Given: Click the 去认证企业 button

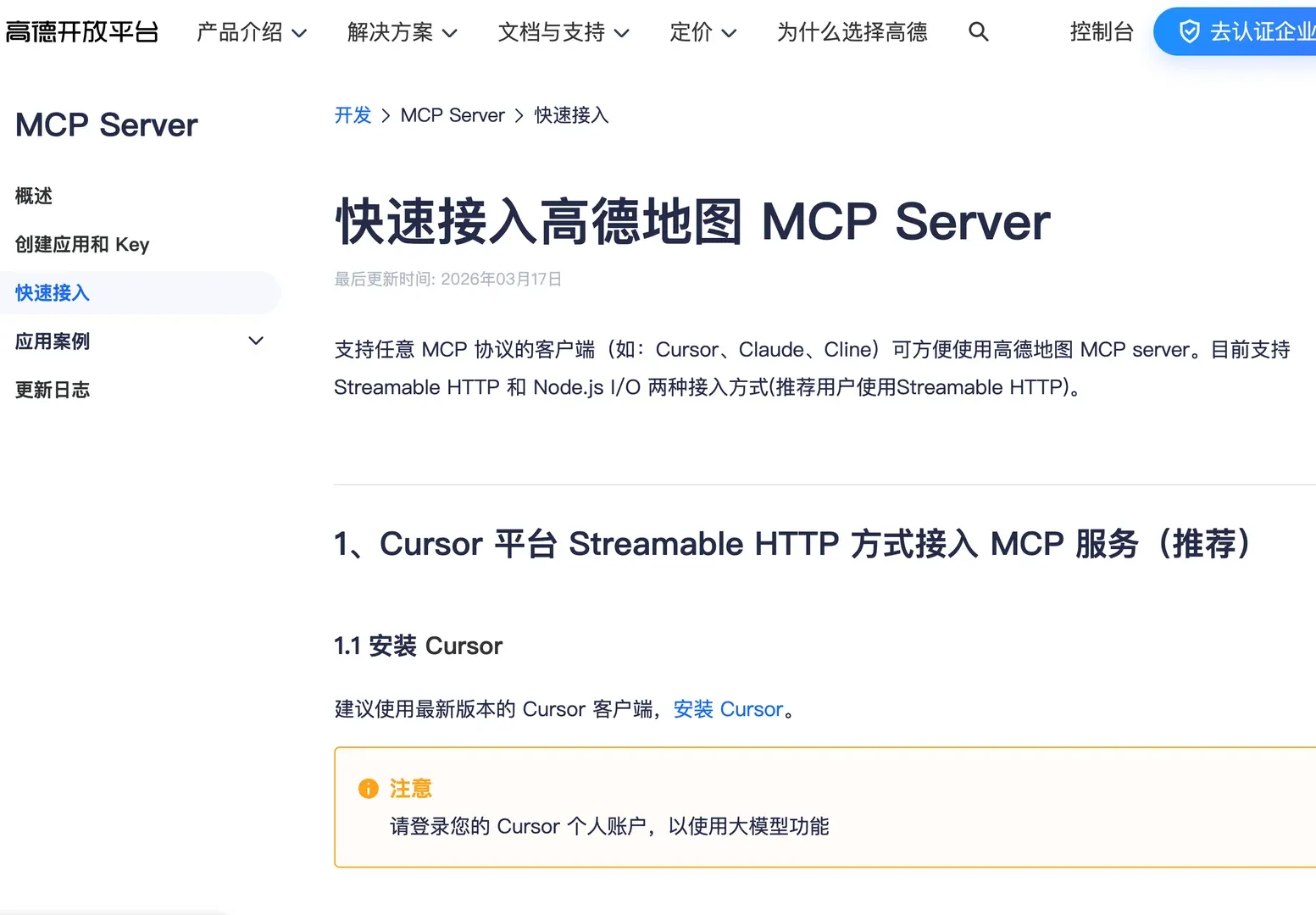Looking at the screenshot, I should click(x=1236, y=32).
